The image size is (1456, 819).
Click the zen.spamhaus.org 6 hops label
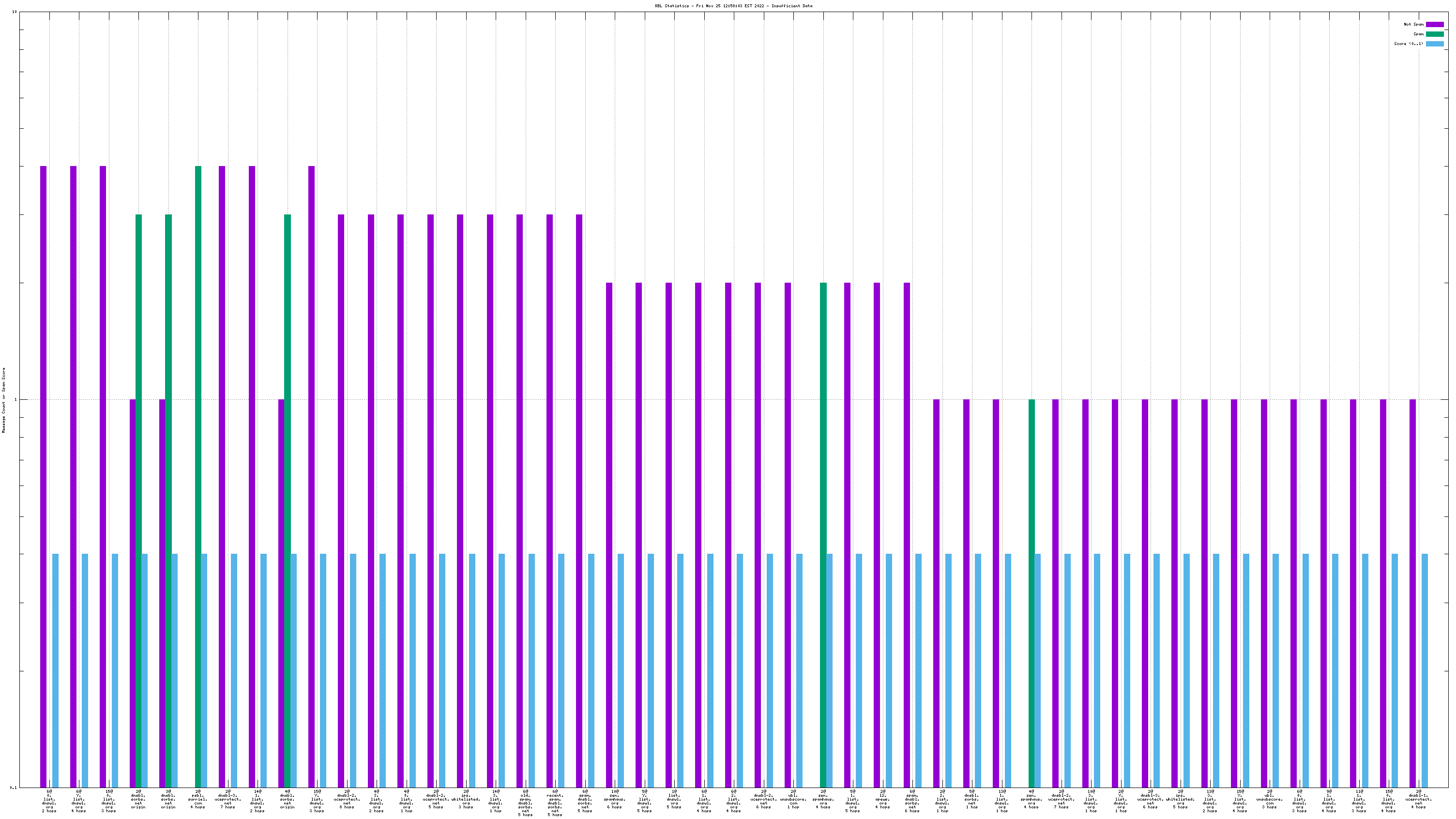614,799
